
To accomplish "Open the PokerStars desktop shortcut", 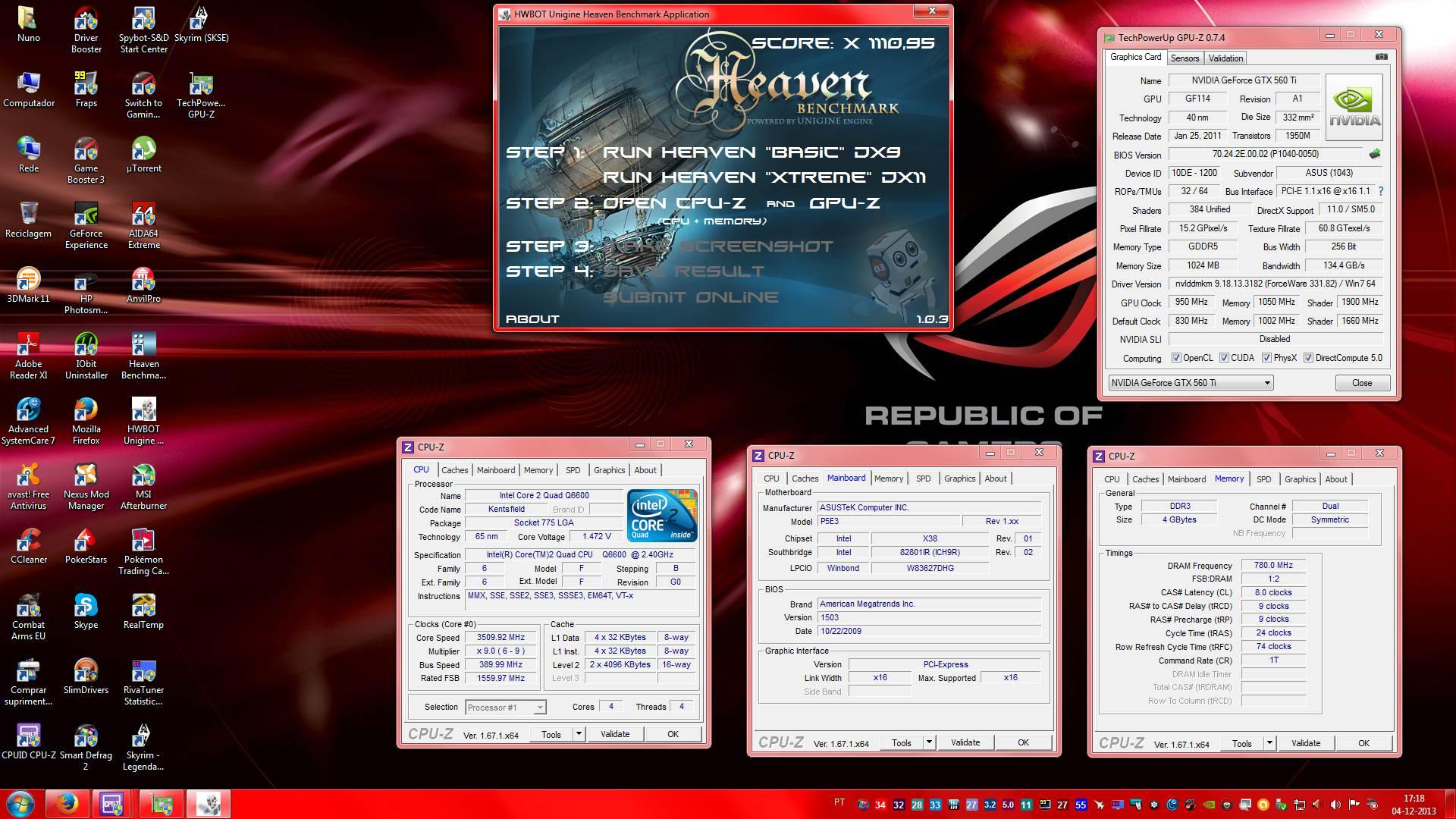I will coord(86,546).
